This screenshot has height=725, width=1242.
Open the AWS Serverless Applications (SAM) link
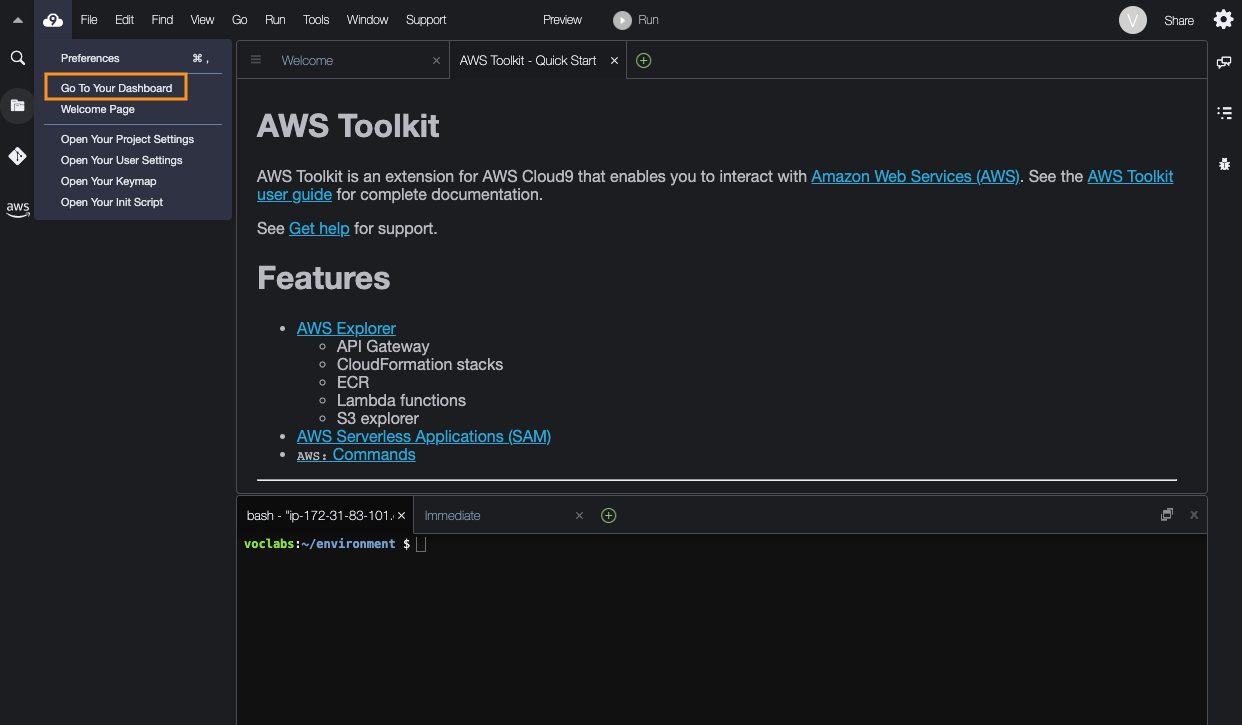coord(424,436)
